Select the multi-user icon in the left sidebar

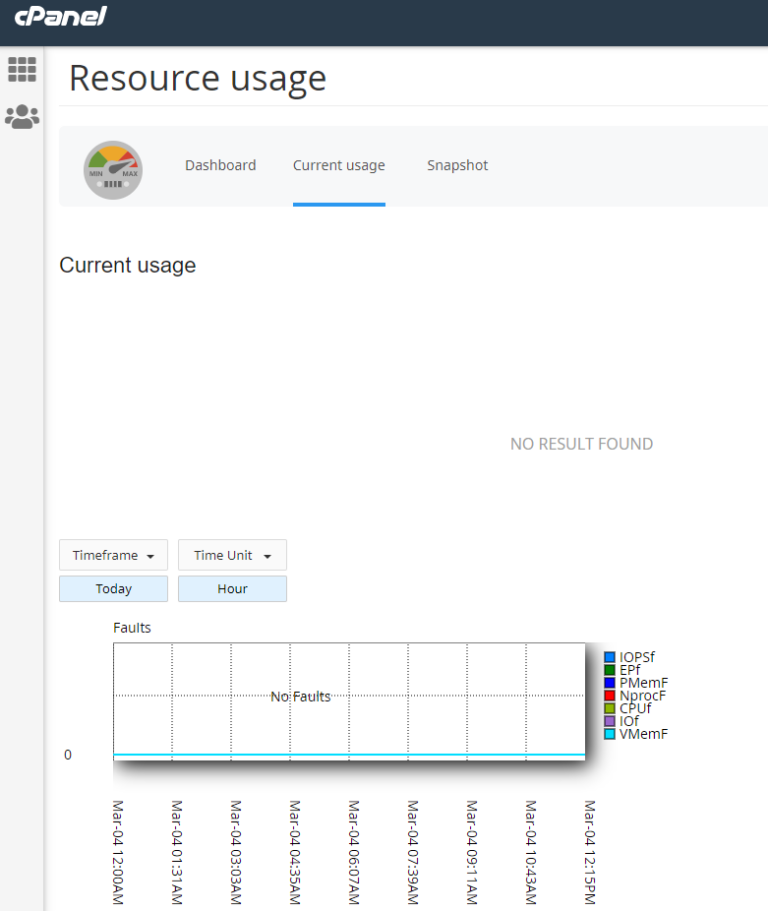click(22, 115)
